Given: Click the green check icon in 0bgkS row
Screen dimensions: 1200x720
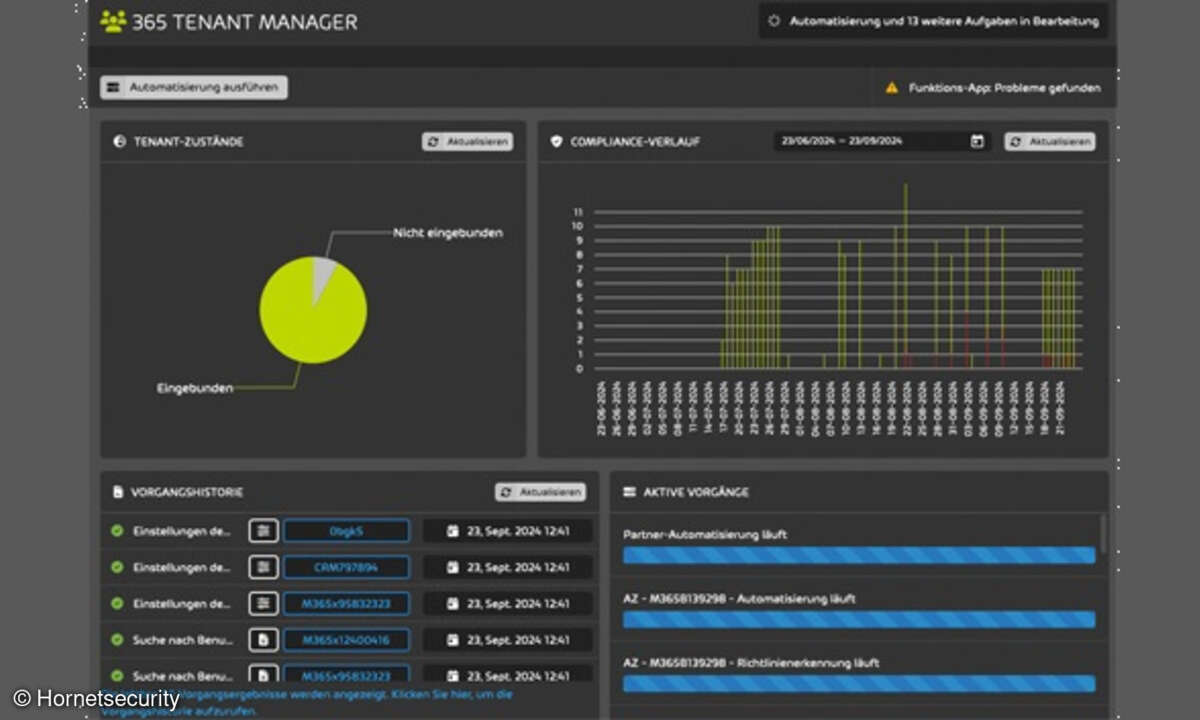Looking at the screenshot, I should (x=117, y=531).
